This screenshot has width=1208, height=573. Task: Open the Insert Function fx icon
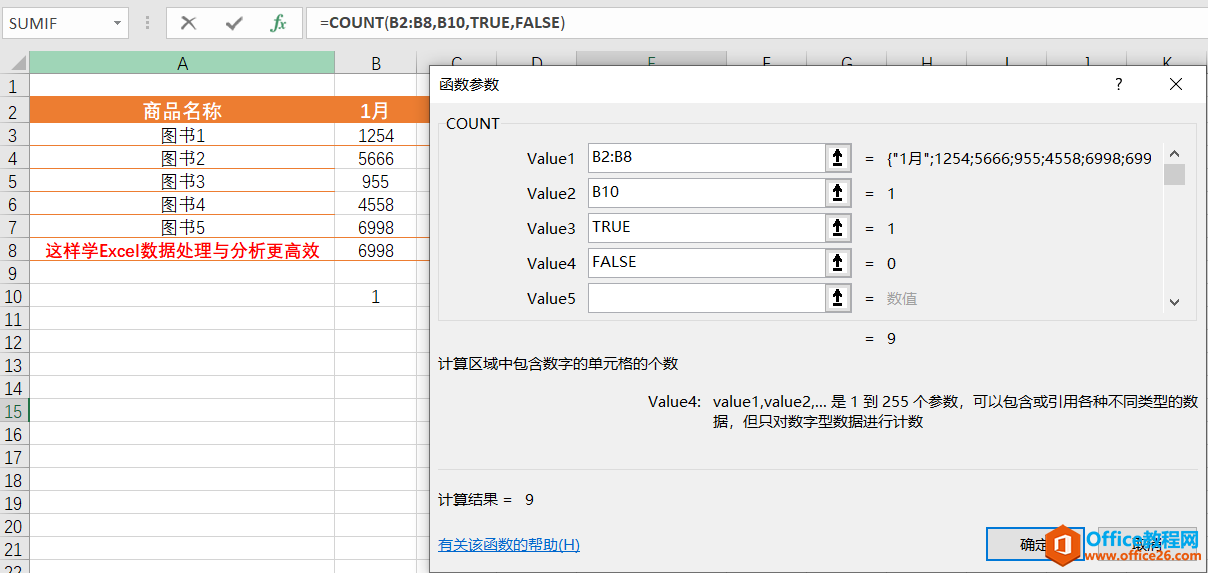tap(278, 23)
